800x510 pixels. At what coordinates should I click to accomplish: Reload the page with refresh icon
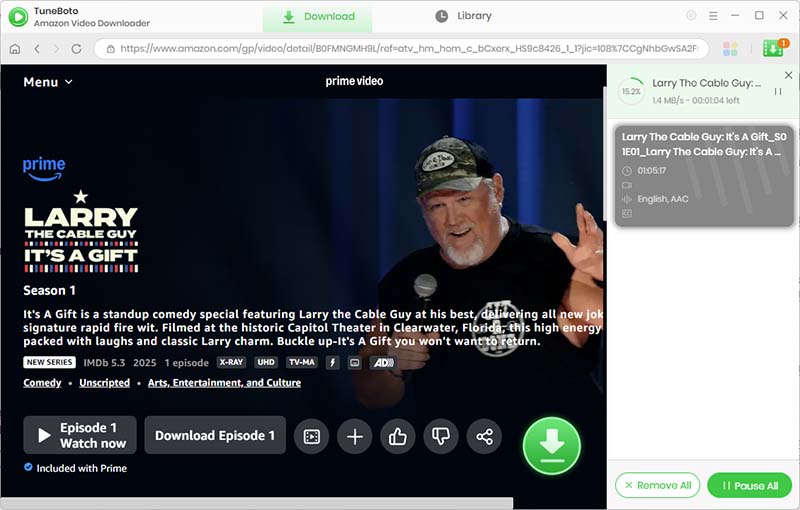pos(76,49)
